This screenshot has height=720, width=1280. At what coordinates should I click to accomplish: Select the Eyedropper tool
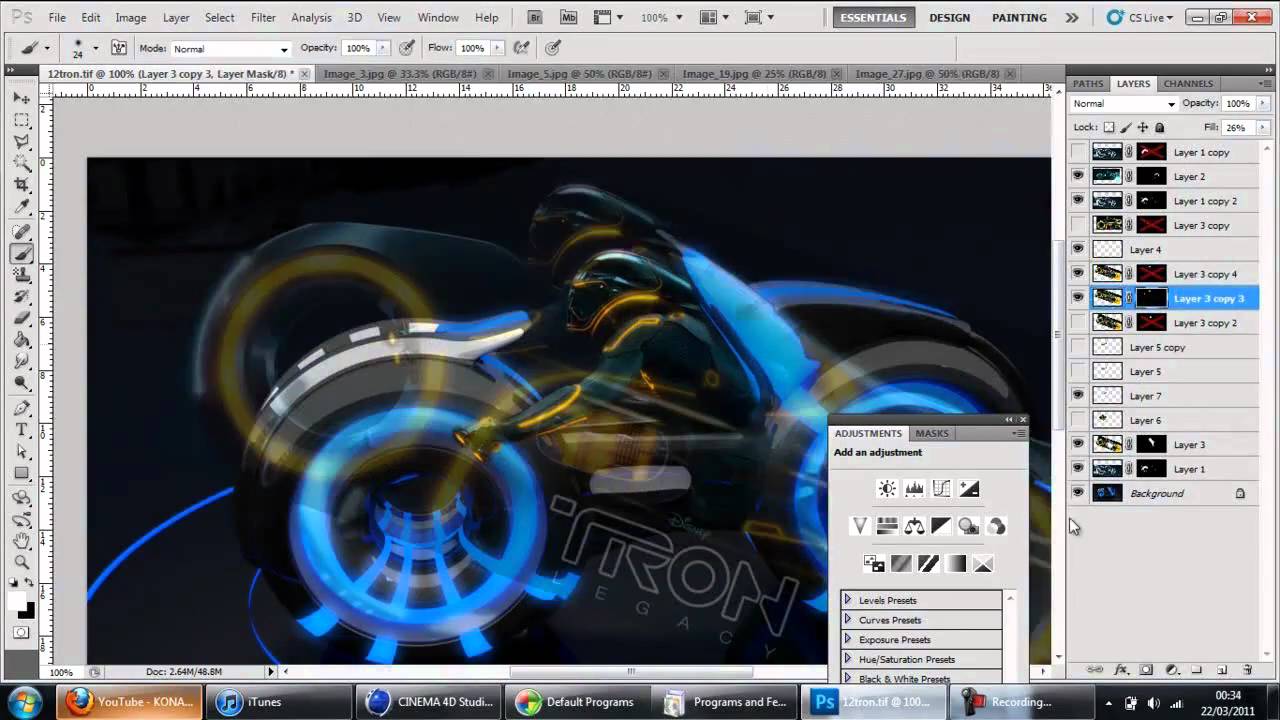(x=22, y=208)
